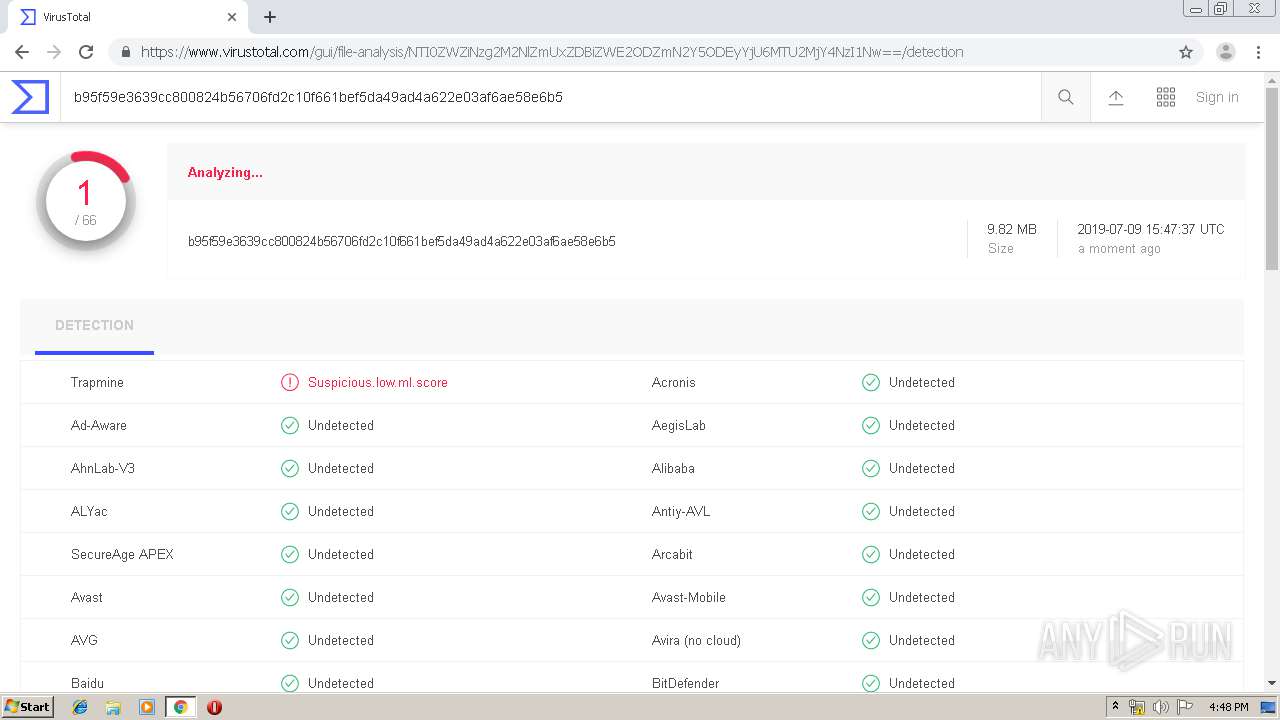Image resolution: width=1280 pixels, height=720 pixels.
Task: Click the Trapmine engine name
Action: click(x=97, y=382)
